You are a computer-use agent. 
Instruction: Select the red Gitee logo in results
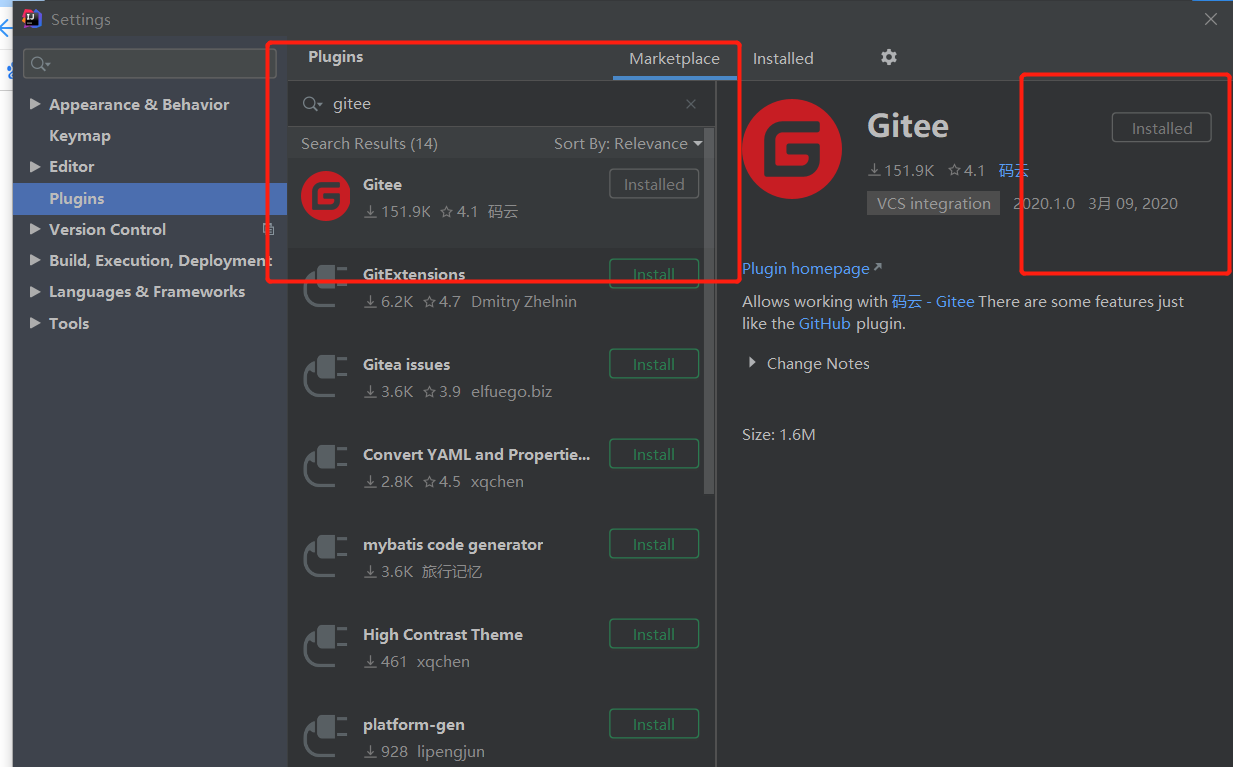[326, 196]
